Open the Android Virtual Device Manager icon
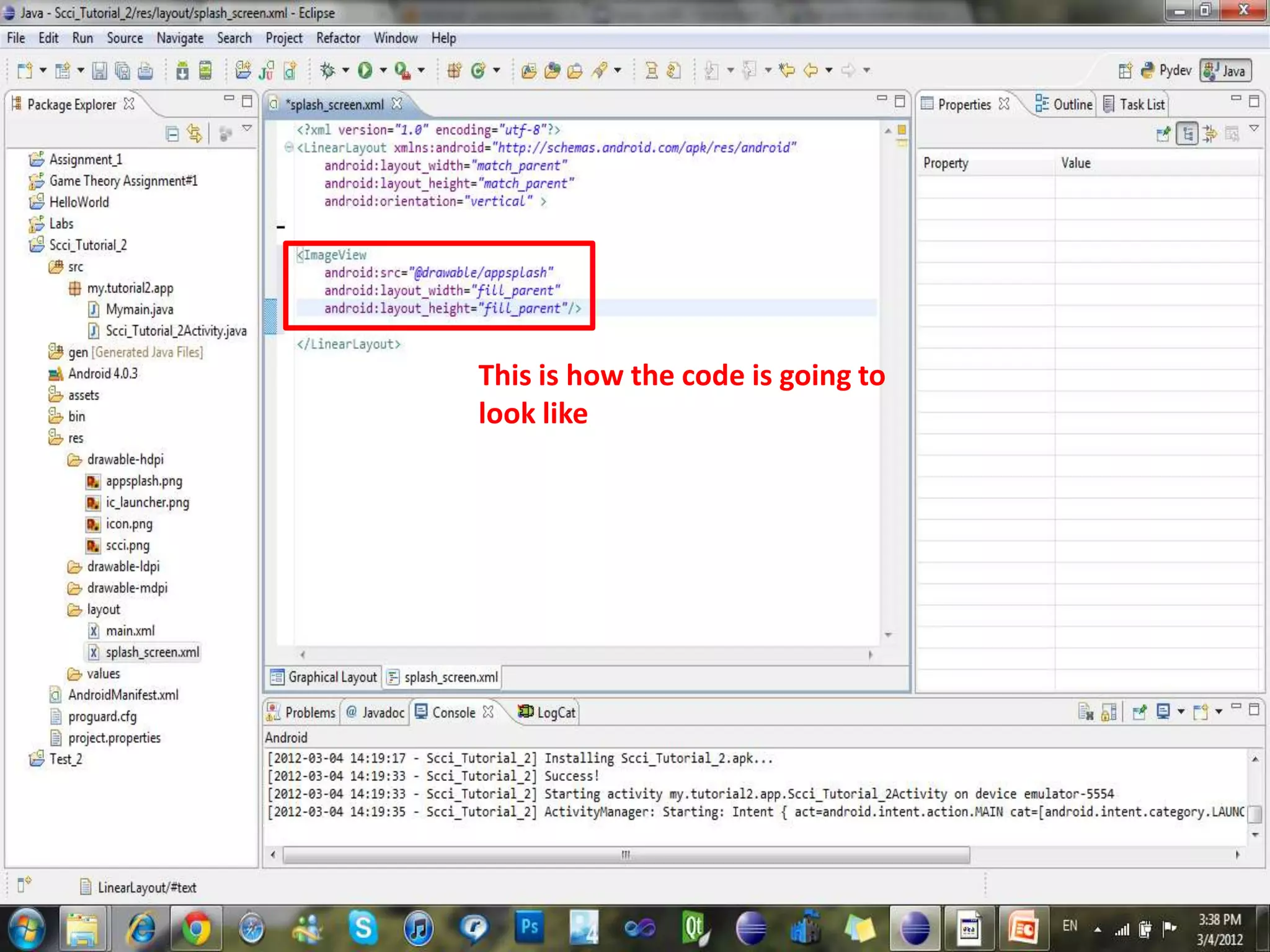Screen dimensions: 1270x952 pyautogui.click(x=206, y=71)
